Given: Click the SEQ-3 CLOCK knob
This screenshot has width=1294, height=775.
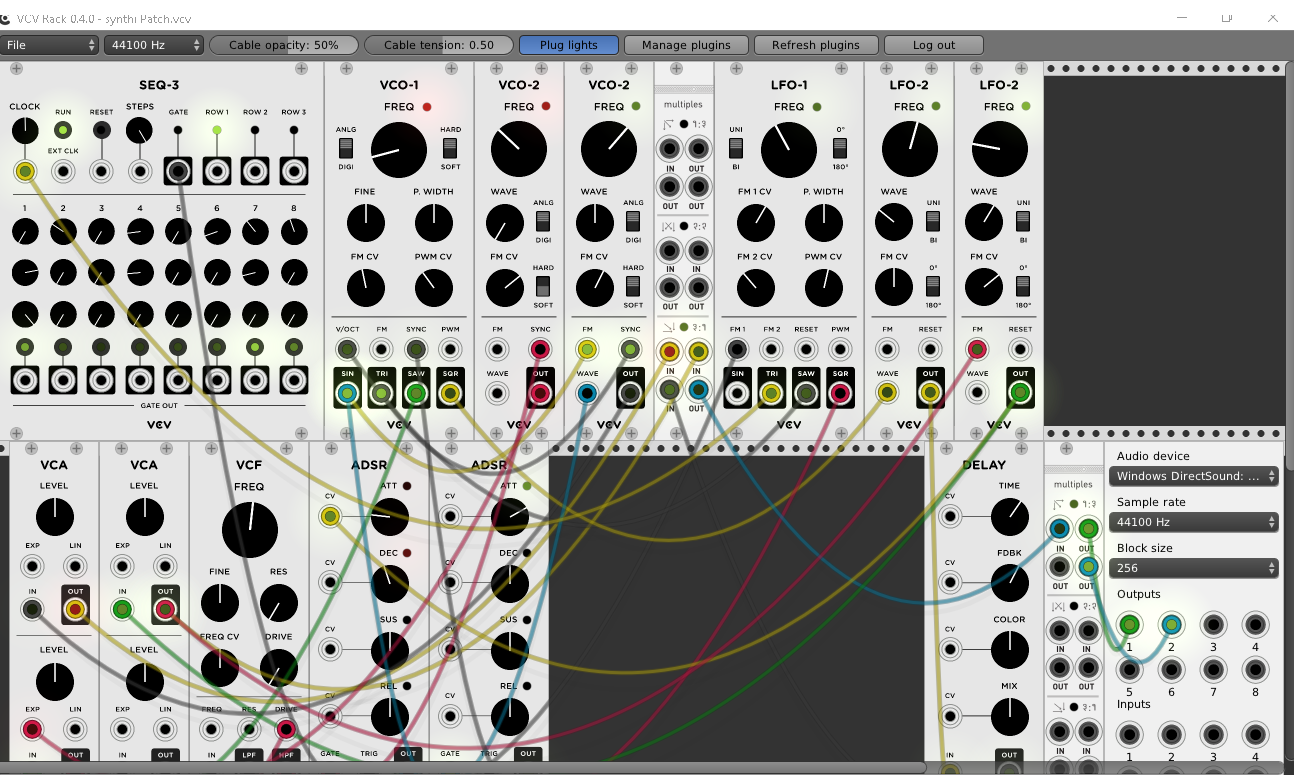Looking at the screenshot, I should tap(25, 130).
